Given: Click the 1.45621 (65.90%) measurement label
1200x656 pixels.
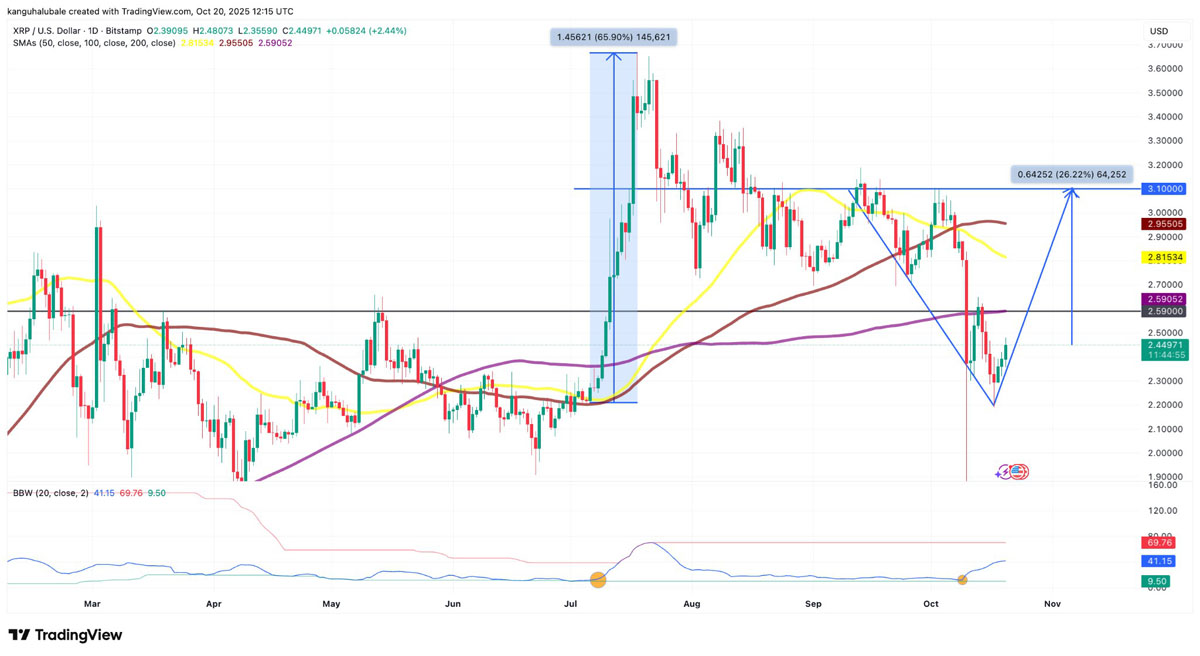Looking at the screenshot, I should tap(614, 36).
